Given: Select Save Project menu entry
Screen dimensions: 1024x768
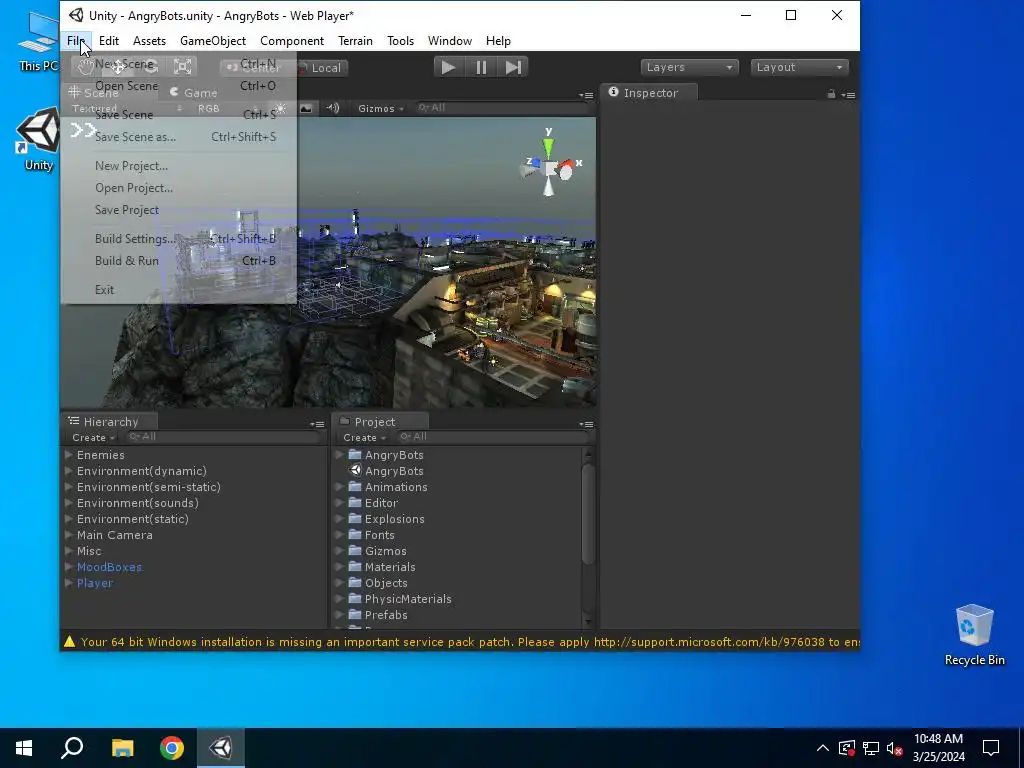Looking at the screenshot, I should (x=127, y=210).
